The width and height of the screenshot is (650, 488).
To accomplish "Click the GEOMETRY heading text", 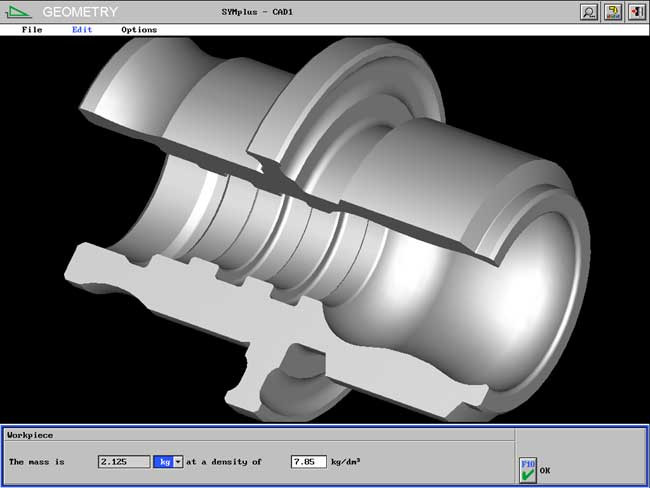I will pos(81,12).
